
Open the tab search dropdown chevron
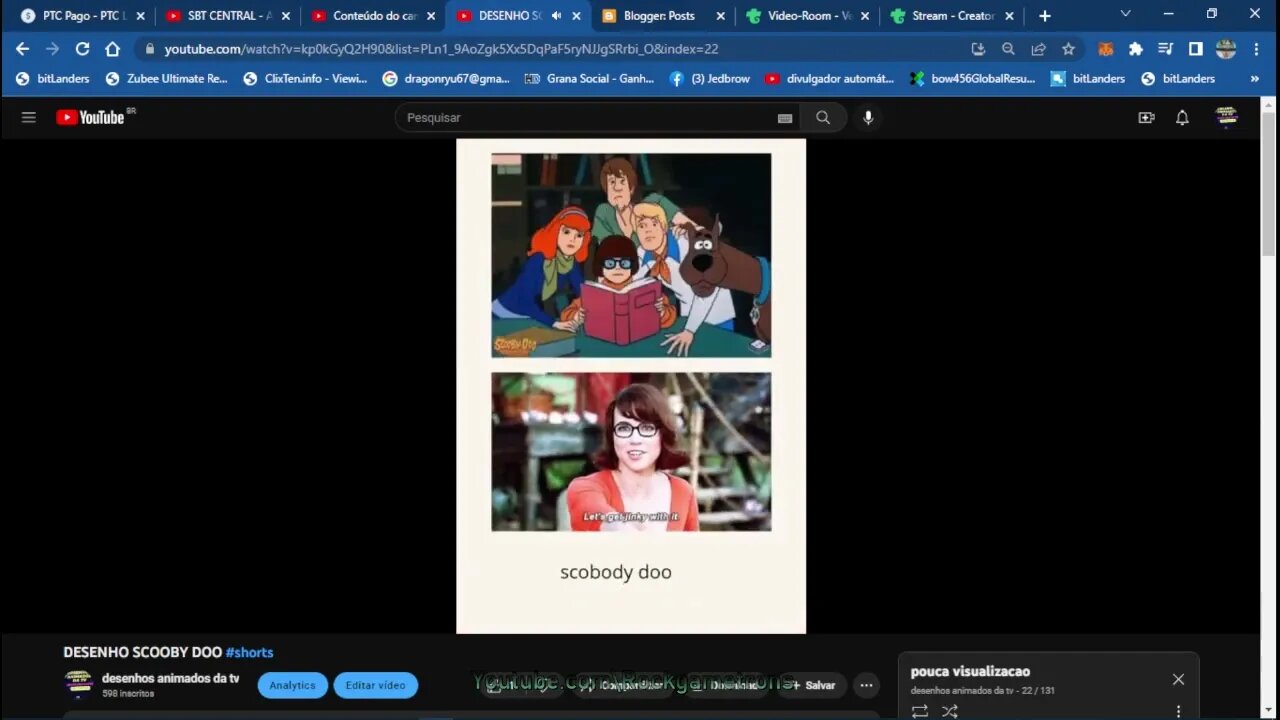coord(1125,14)
